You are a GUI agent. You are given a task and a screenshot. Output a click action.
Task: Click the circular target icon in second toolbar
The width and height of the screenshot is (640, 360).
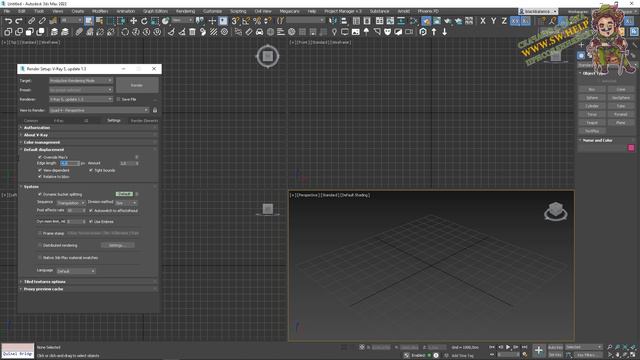224,32
